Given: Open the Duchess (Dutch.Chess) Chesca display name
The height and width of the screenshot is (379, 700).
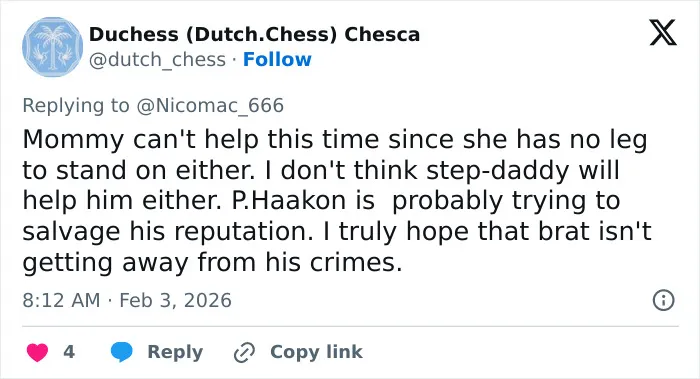Looking at the screenshot, I should click(x=254, y=34).
